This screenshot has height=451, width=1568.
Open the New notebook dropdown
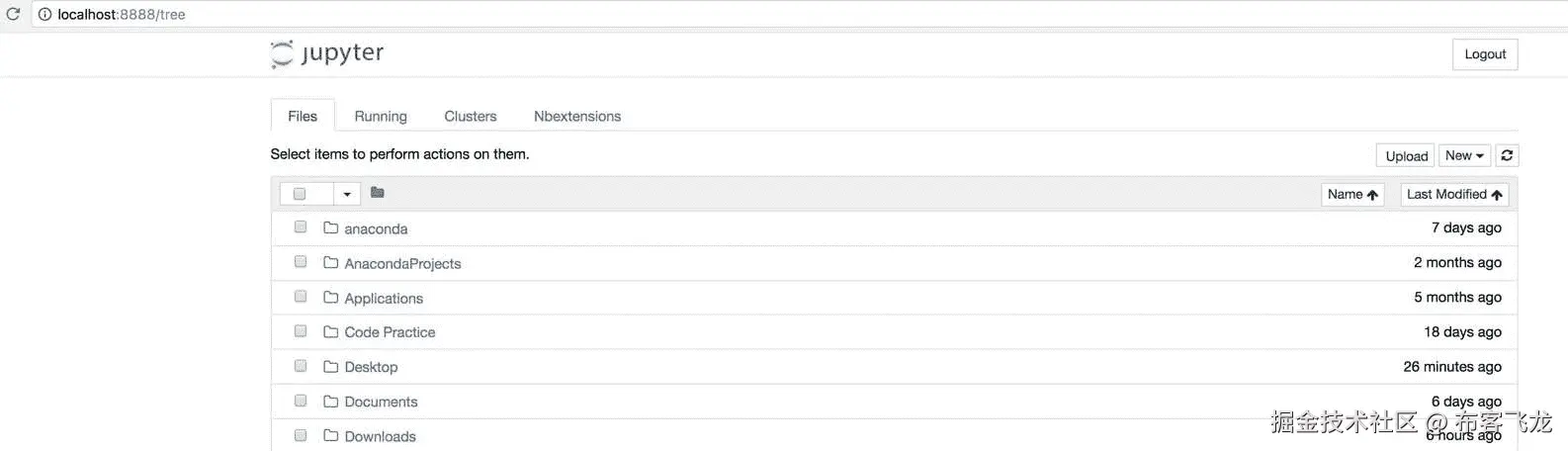pyautogui.click(x=1463, y=155)
